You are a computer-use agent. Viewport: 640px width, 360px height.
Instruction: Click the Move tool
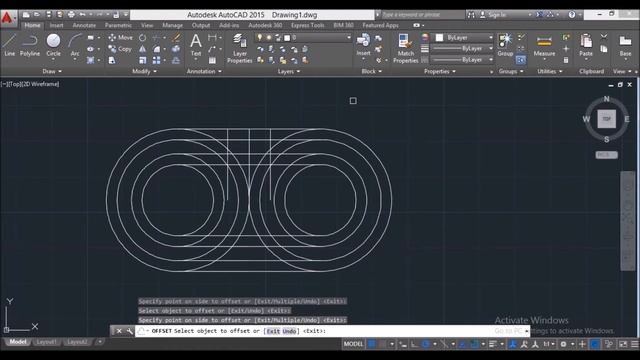[x=120, y=38]
